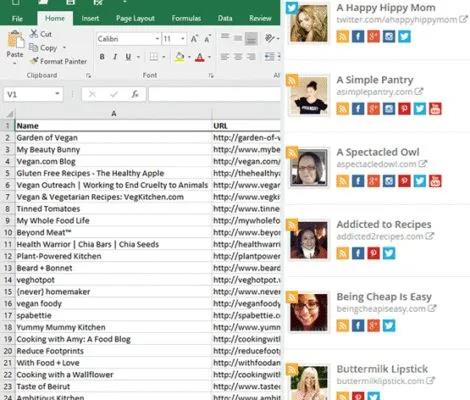Viewport: 470px width, 400px height.
Task: Select the cell containing Tinned Tomatoes
Action: (113, 209)
